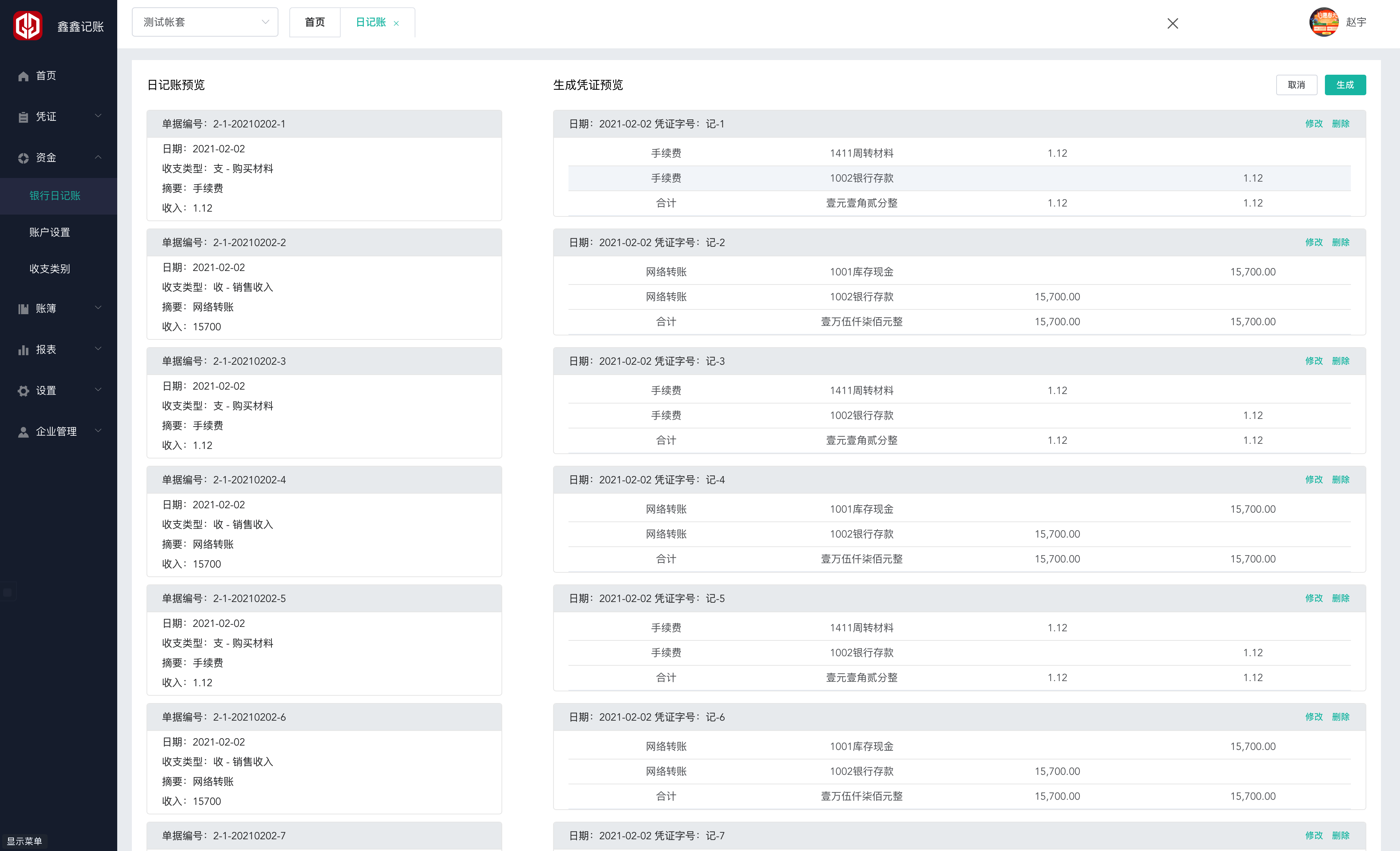1400x851 pixels.
Task: Click the 资金 icon in sidebar
Action: pos(23,158)
